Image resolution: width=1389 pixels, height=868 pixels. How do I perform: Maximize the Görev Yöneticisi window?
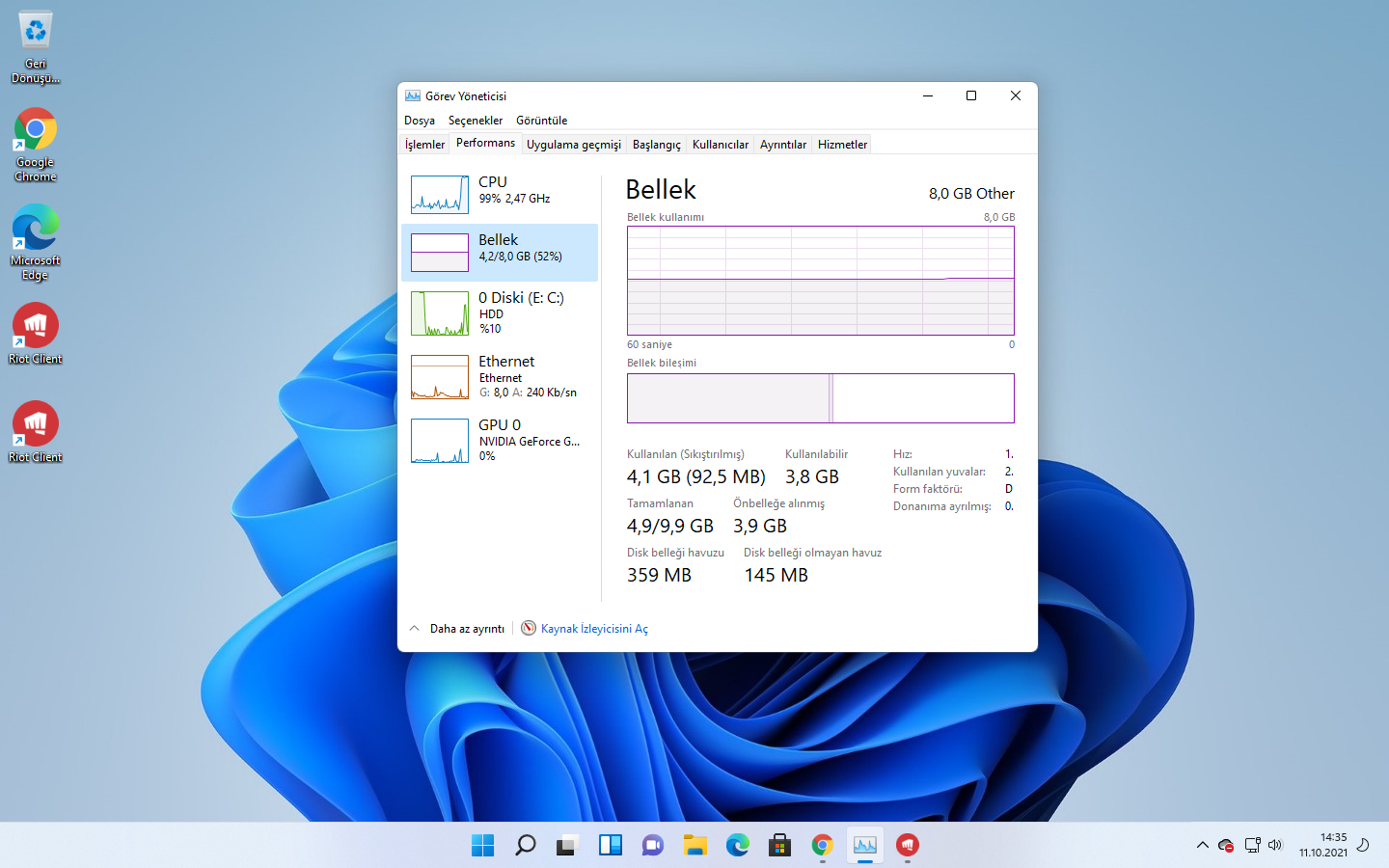coord(971,95)
